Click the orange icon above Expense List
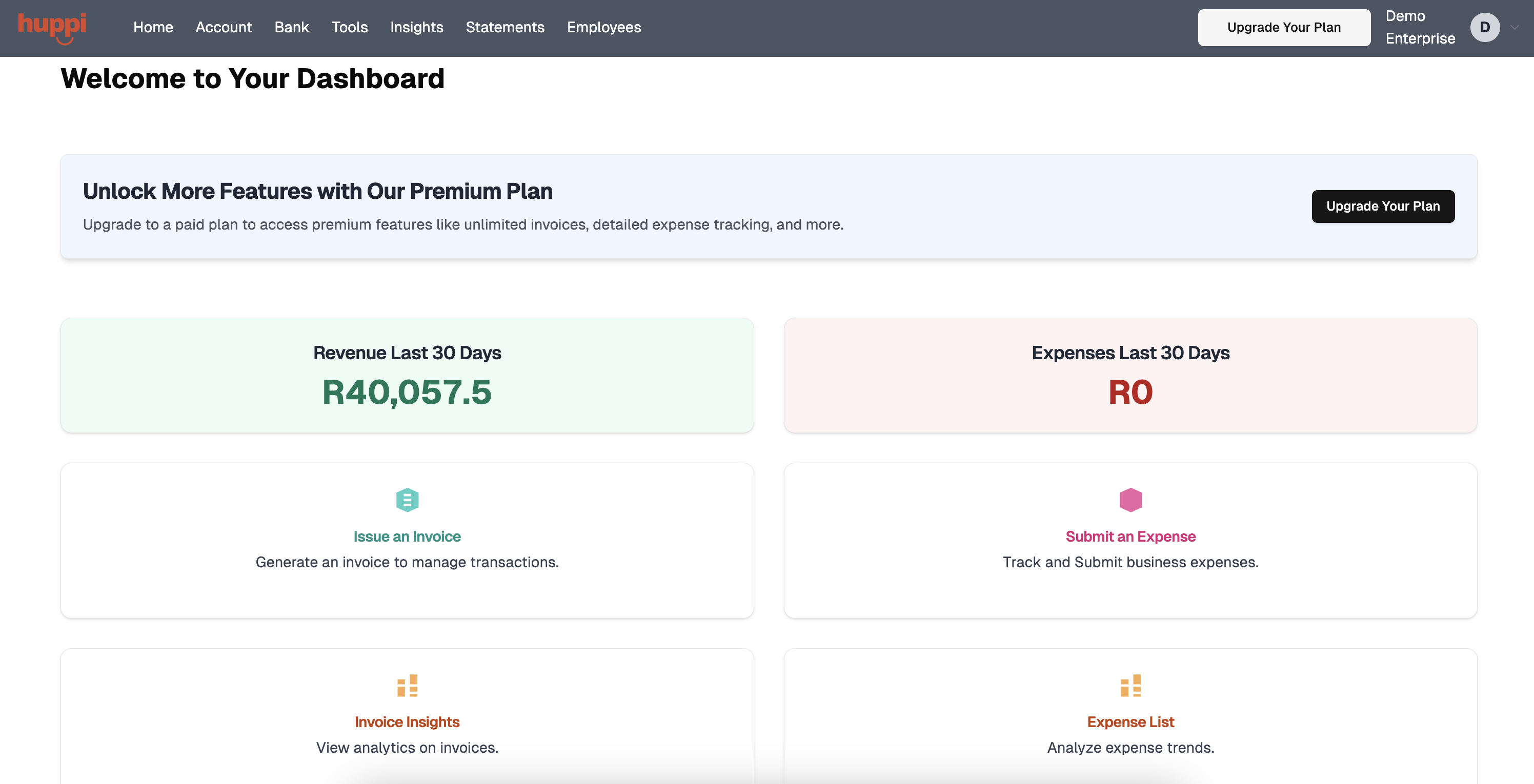The width and height of the screenshot is (1534, 784). pos(1131,685)
